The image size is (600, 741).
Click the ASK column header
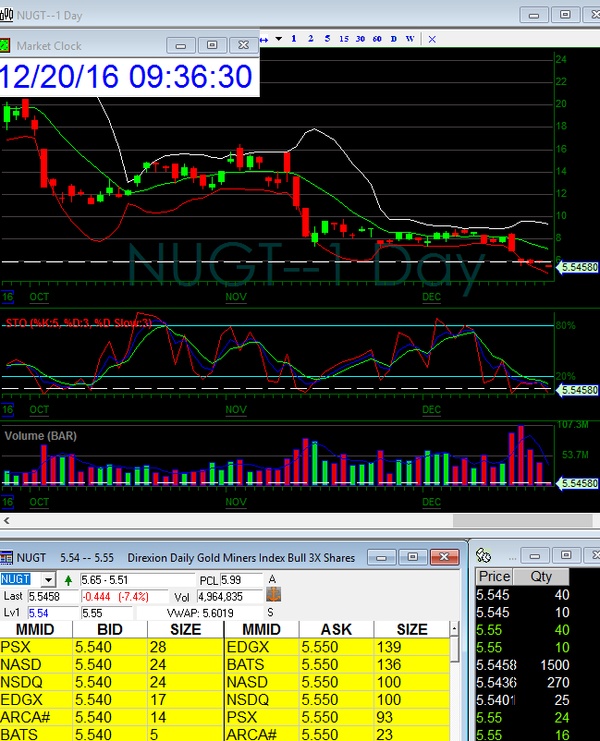click(335, 630)
